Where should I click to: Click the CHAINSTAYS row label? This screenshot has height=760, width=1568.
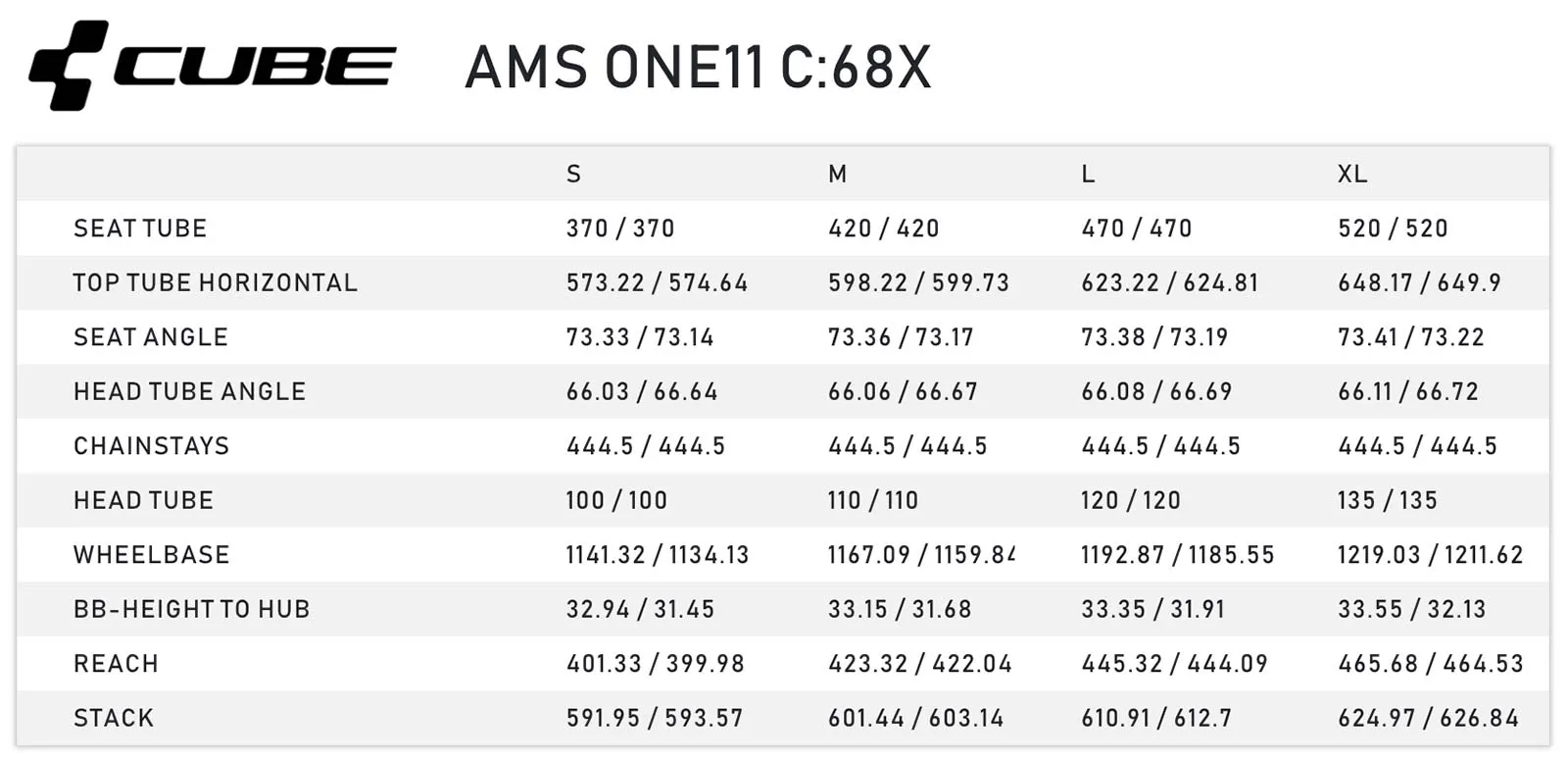(x=152, y=446)
